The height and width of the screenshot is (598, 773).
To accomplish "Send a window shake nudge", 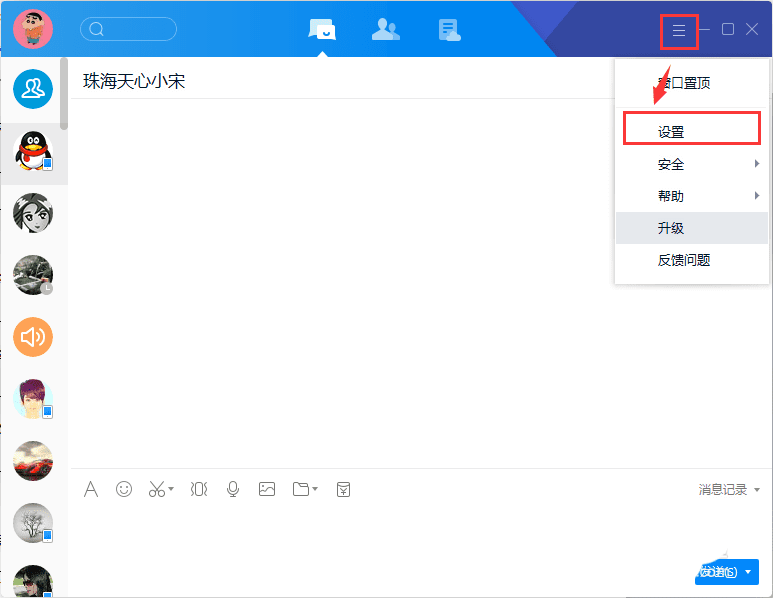I will coord(199,489).
